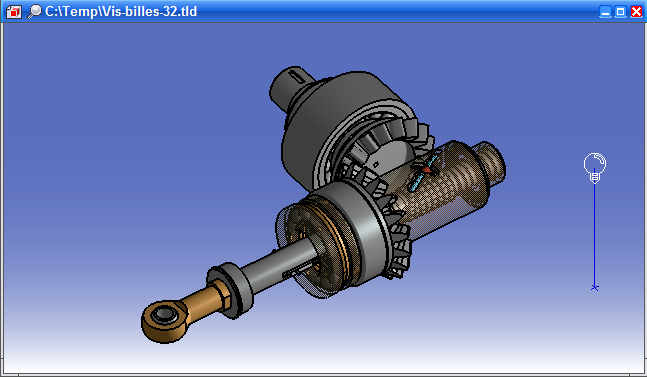The image size is (647, 377).
Task: Select the light bulb light source icon
Action: [595, 167]
